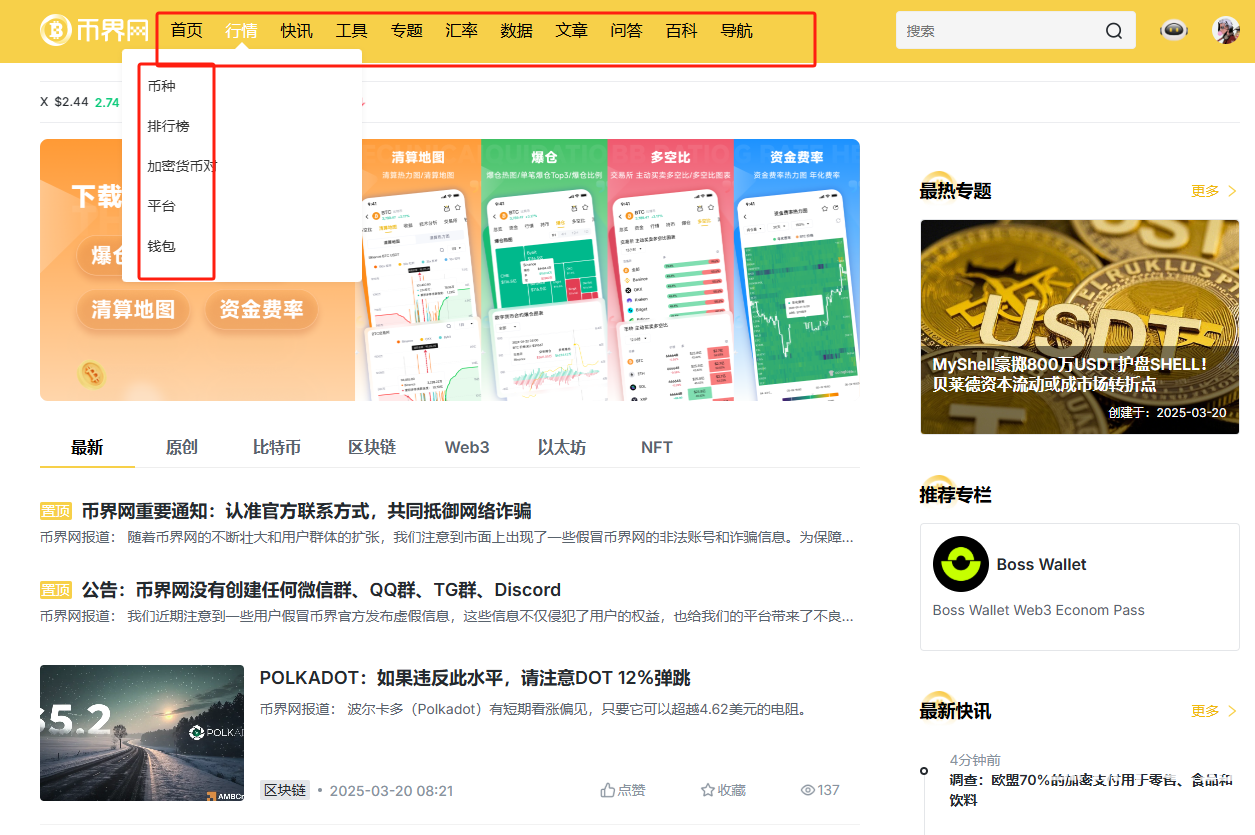Switch to the Web3 tab
Viewport: 1255px width, 835px height.
pos(467,447)
